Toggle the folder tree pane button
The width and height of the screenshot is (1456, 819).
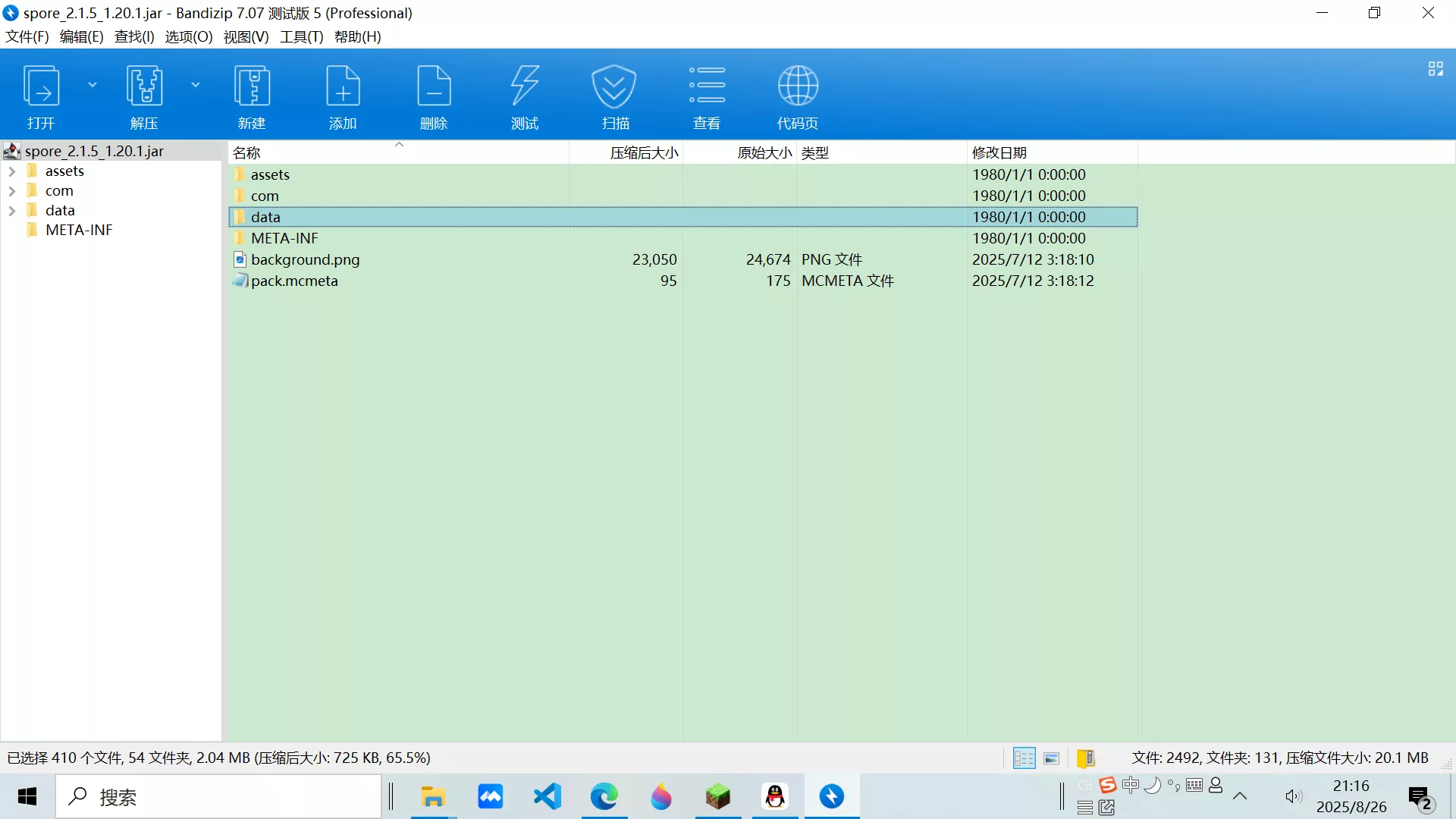click(1085, 758)
